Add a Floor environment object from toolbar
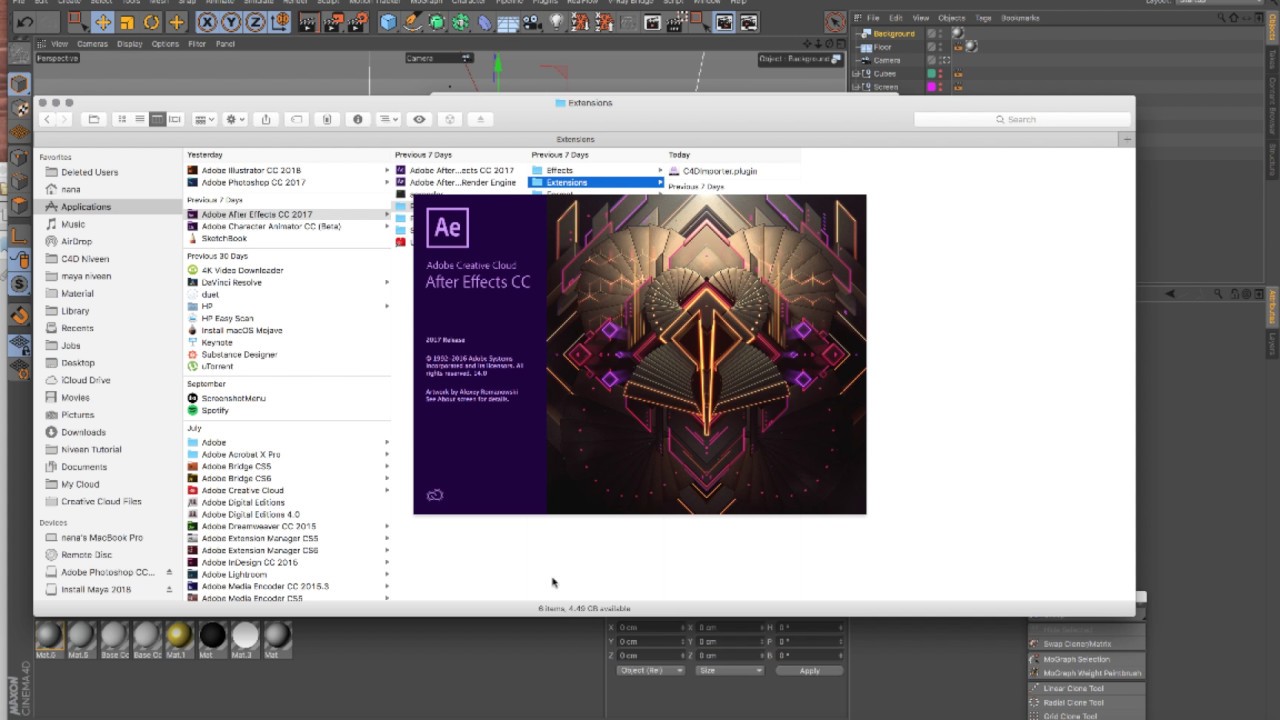This screenshot has width=1280, height=720. (x=509, y=22)
